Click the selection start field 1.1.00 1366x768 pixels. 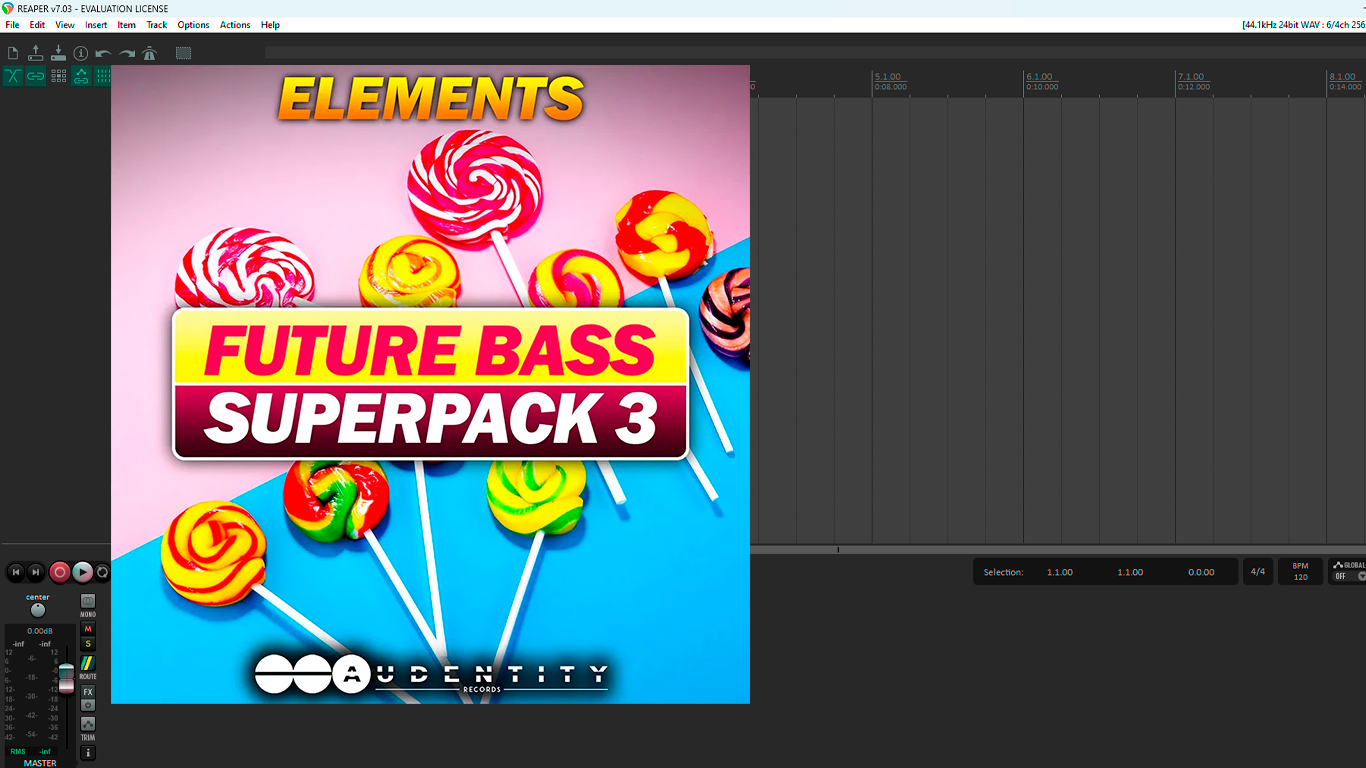(1060, 572)
